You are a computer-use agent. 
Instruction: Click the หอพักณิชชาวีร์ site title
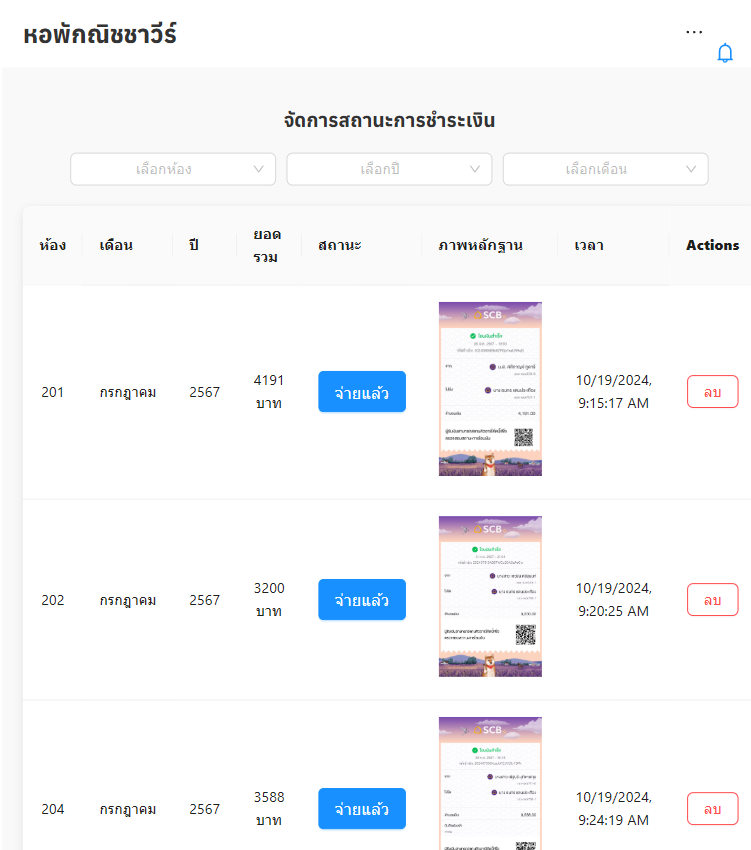coord(100,35)
